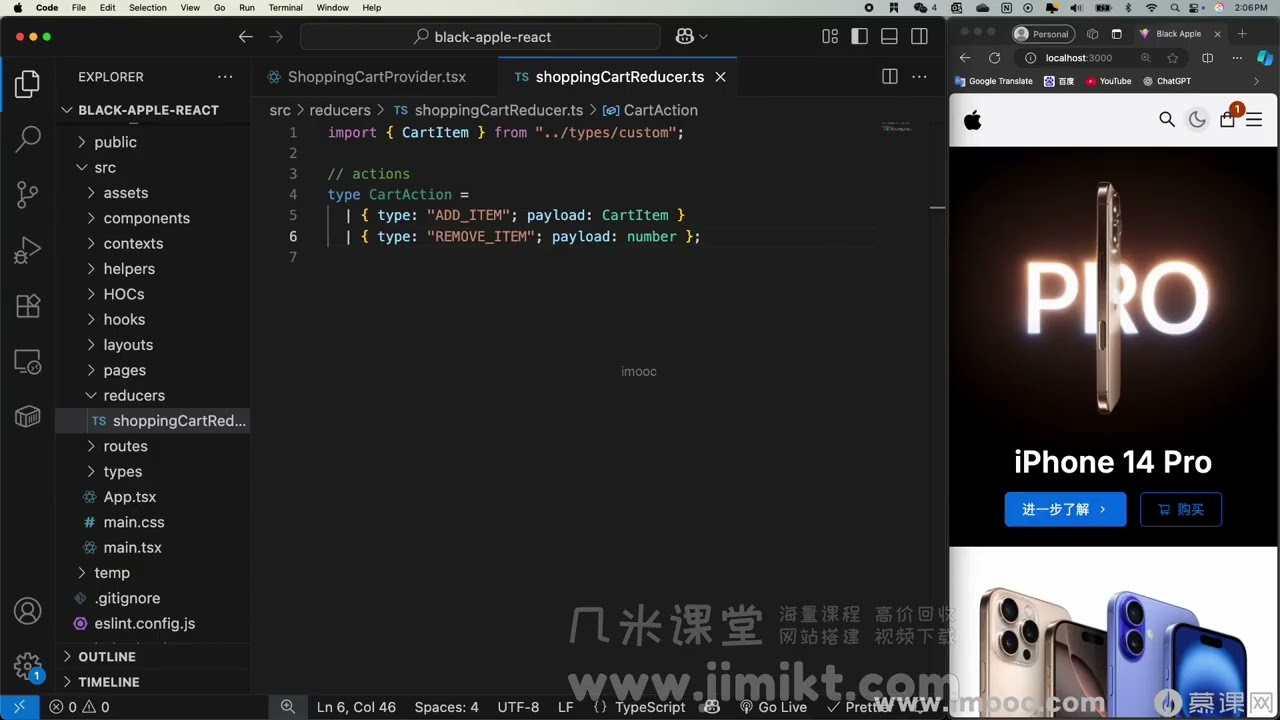Toggle primary side bar layout button
This screenshot has height=720, width=1280.
click(x=859, y=37)
